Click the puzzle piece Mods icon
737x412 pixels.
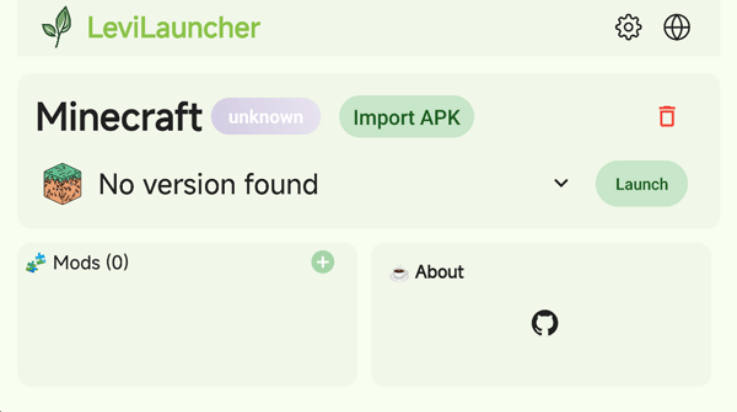tap(36, 263)
